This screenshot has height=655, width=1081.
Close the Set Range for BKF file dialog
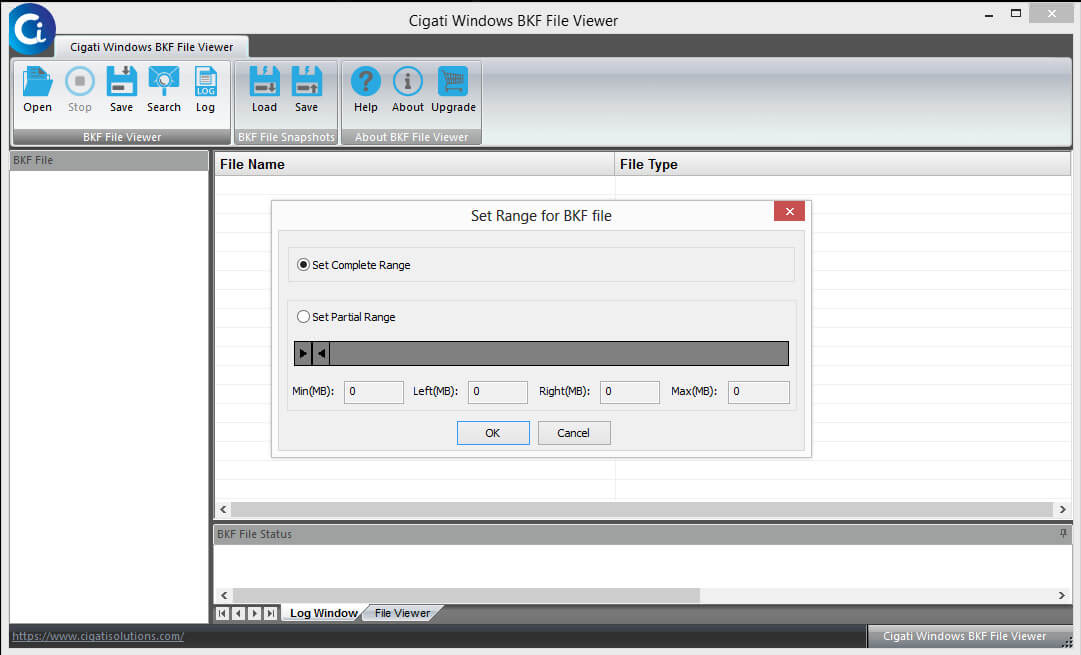[x=789, y=211]
